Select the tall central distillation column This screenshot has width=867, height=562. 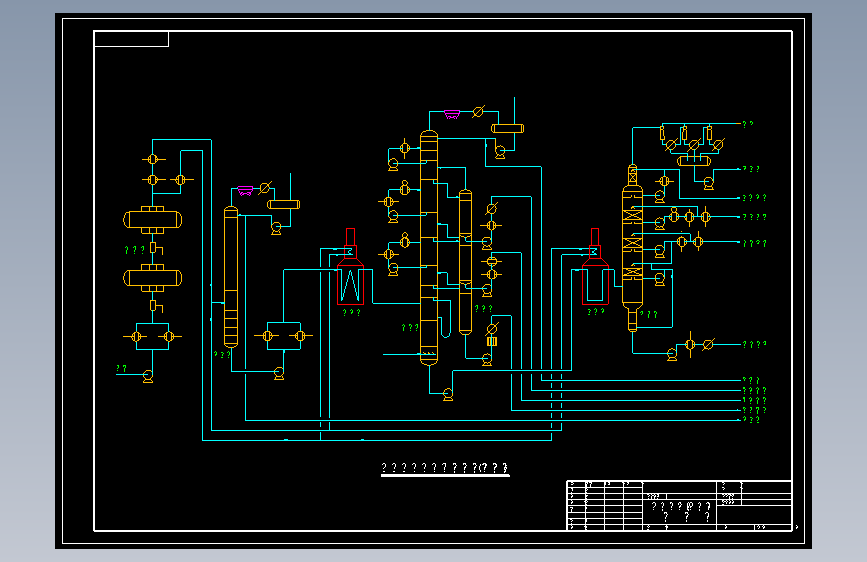[x=429, y=248]
